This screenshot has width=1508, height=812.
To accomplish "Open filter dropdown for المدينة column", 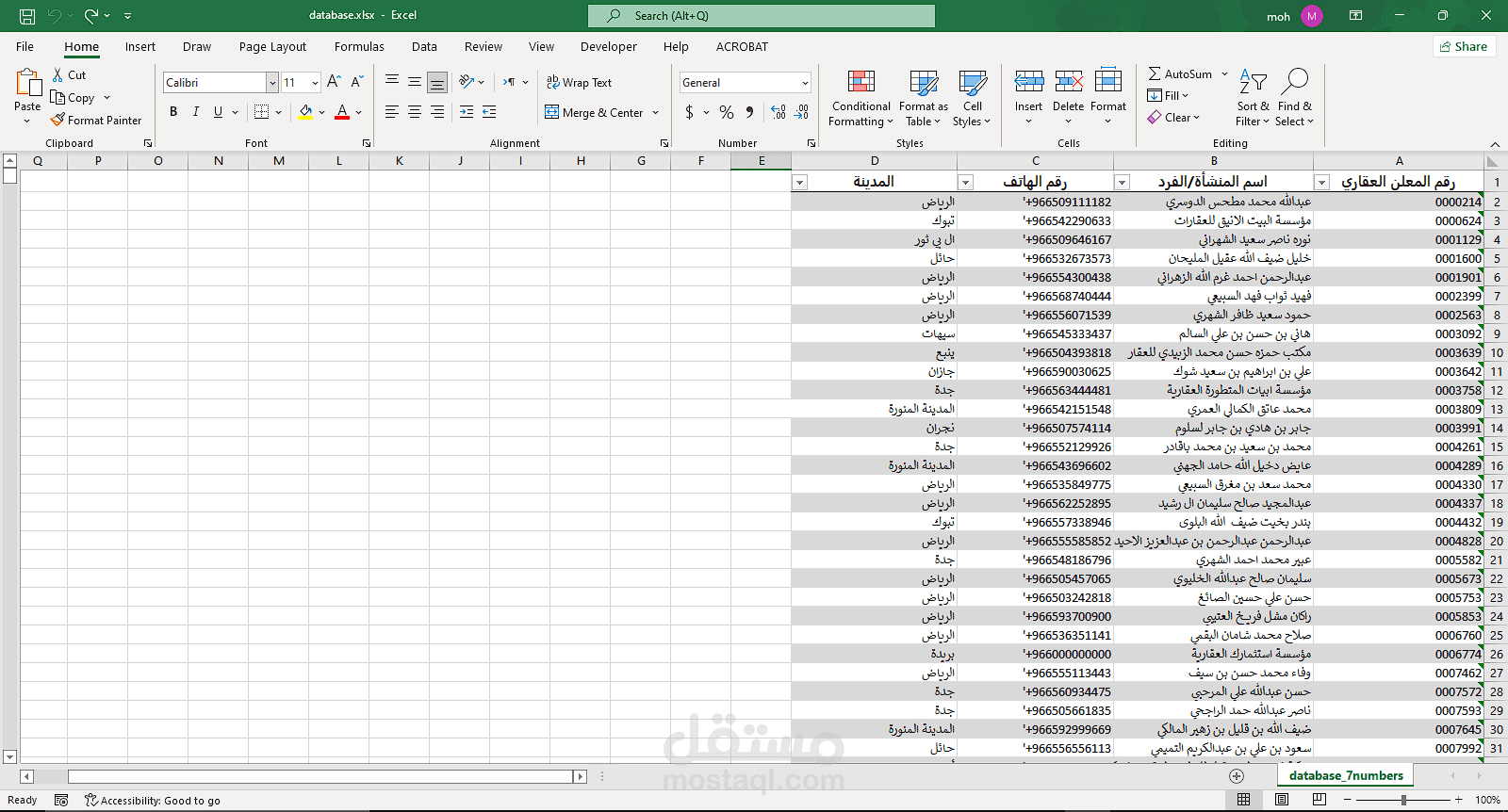I will tap(799, 183).
